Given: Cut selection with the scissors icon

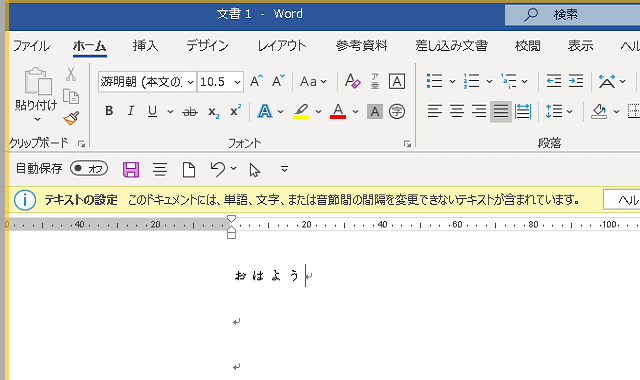Looking at the screenshot, I should [x=71, y=74].
